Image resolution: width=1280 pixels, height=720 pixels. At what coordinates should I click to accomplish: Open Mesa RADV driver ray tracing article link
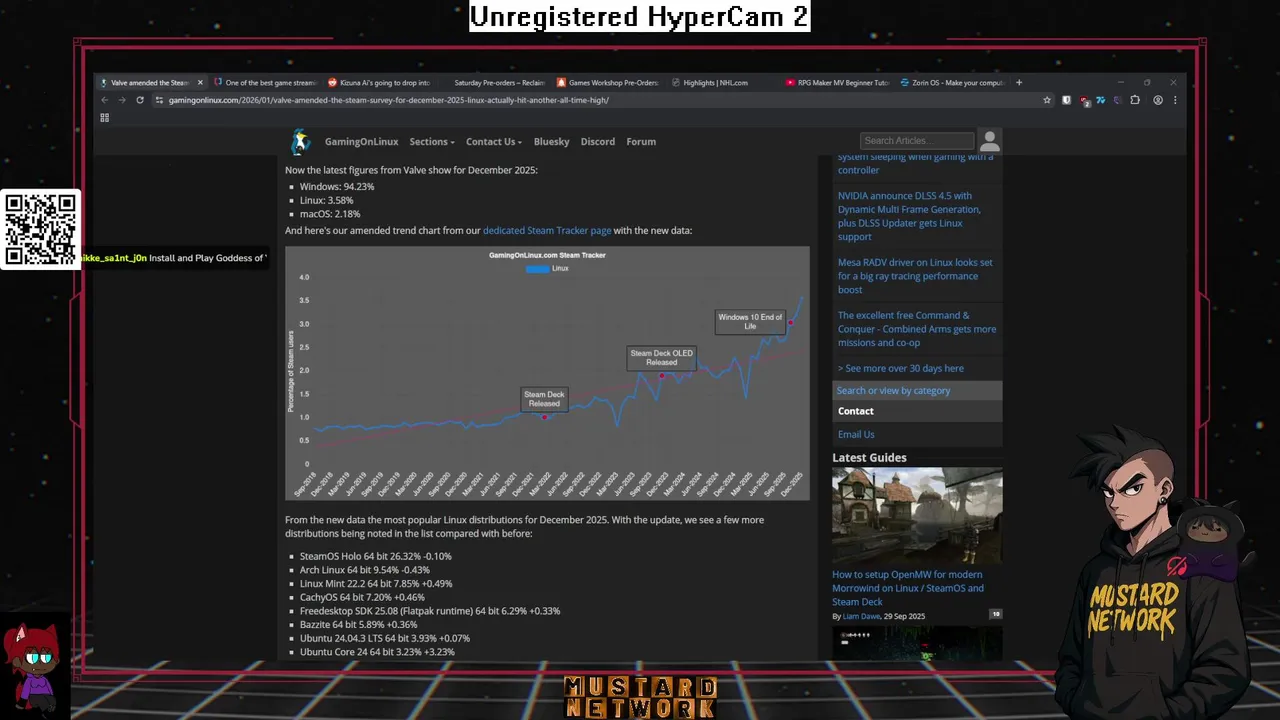coord(915,276)
